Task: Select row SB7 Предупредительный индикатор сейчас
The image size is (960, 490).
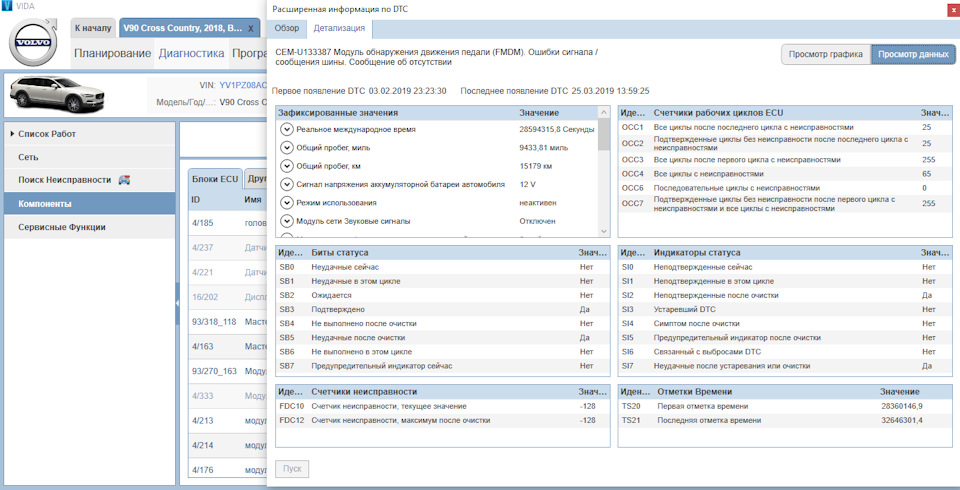Action: click(x=443, y=366)
